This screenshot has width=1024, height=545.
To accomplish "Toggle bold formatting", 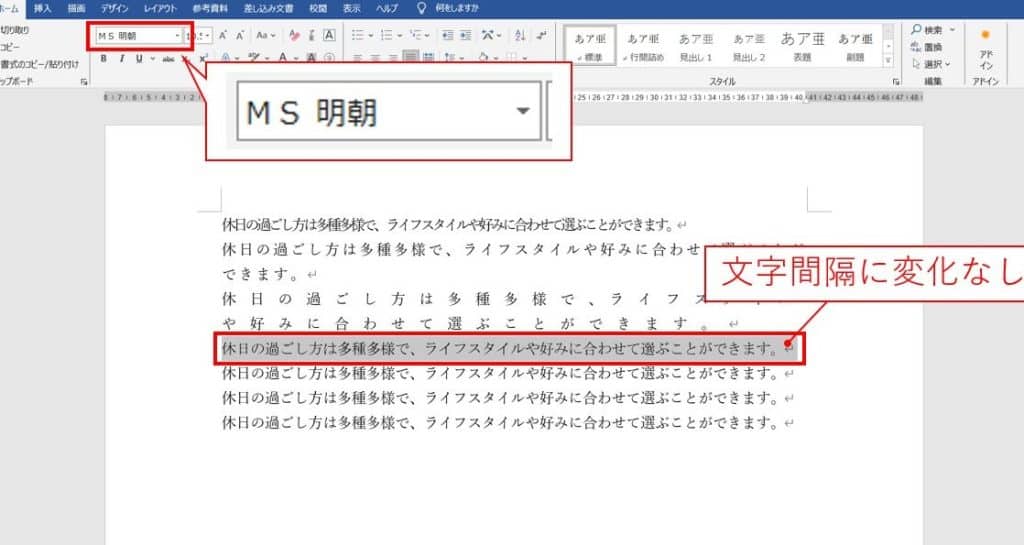I will 104,58.
